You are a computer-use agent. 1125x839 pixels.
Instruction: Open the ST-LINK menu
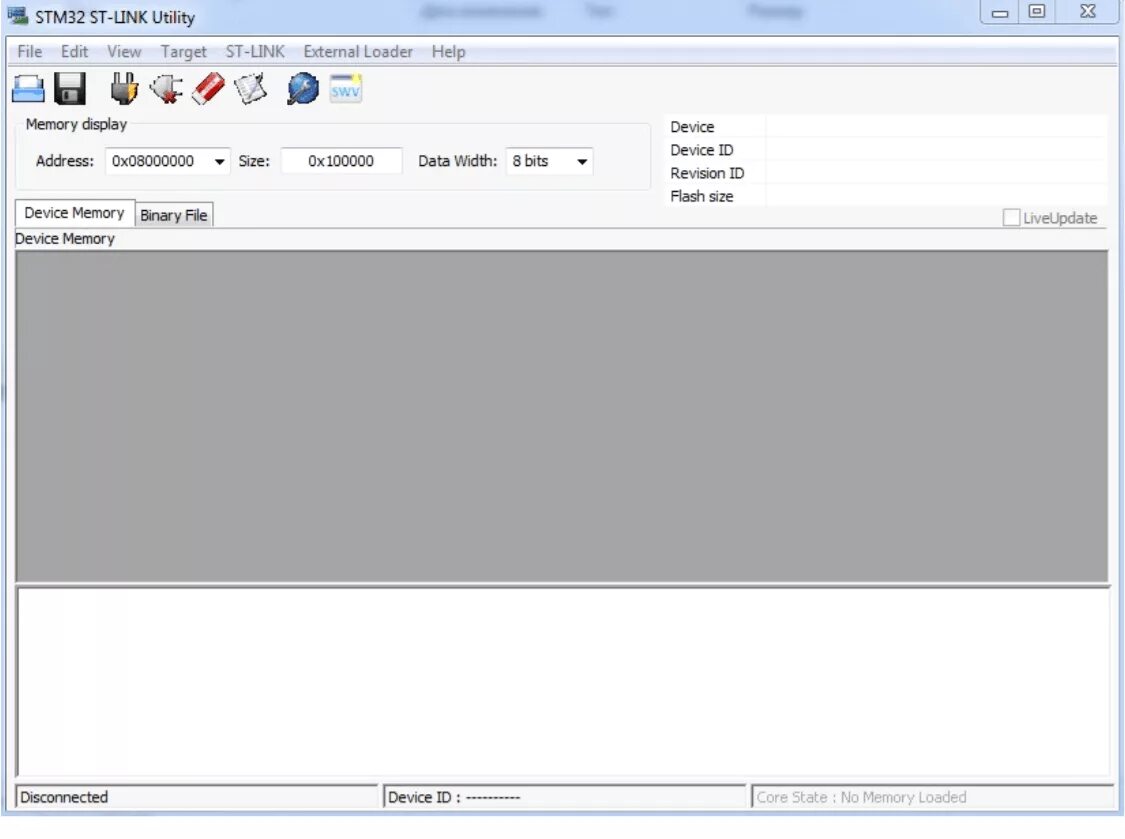pos(255,52)
